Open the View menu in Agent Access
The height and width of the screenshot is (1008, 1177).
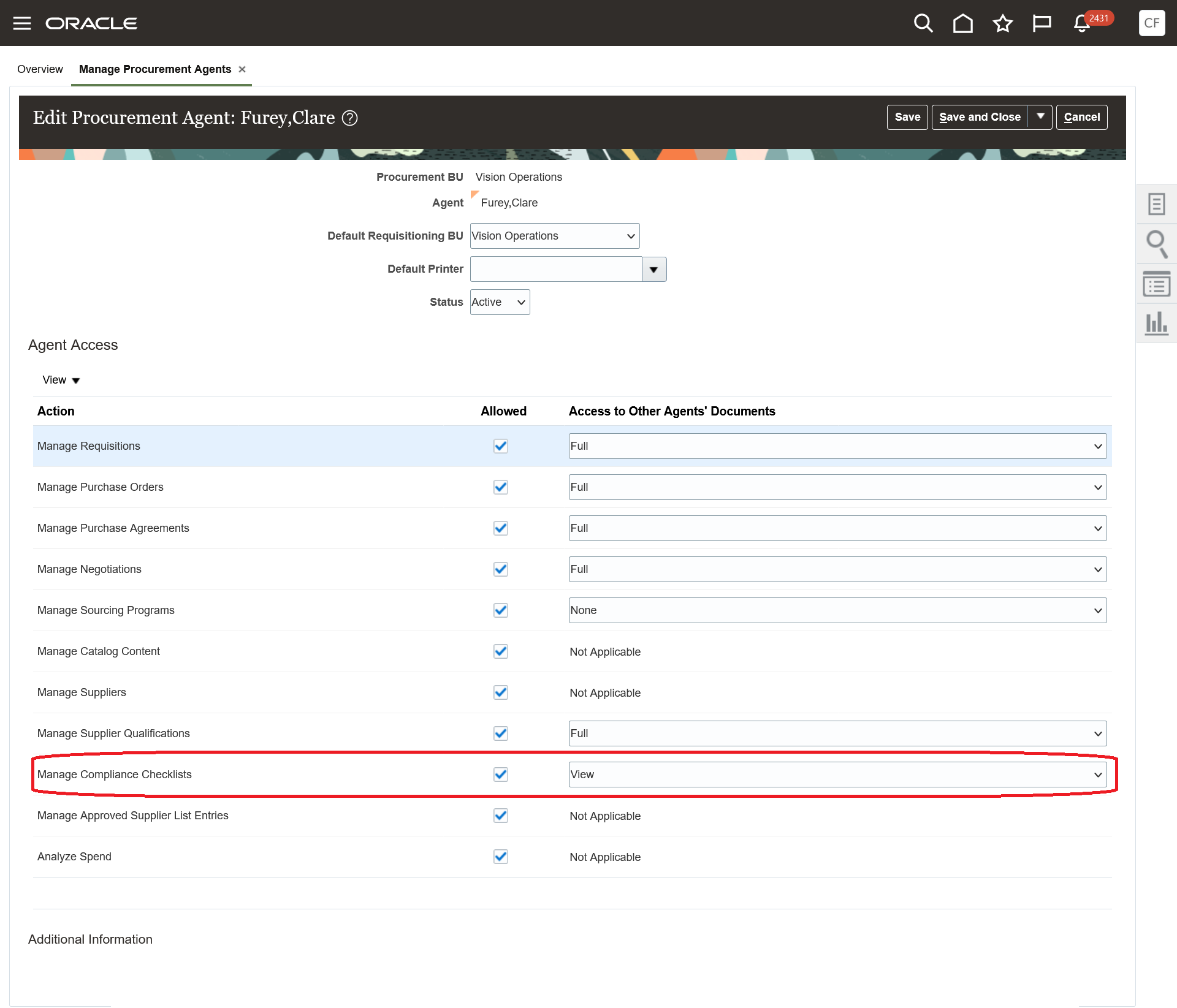point(61,380)
